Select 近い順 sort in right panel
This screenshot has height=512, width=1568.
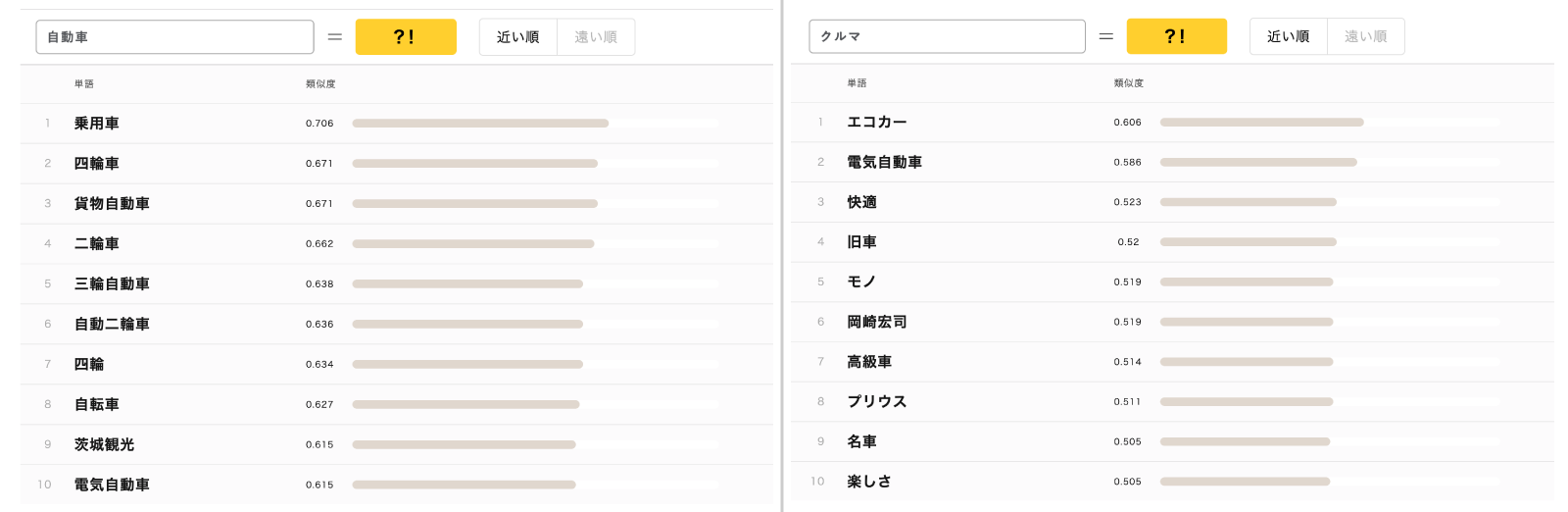point(1289,36)
